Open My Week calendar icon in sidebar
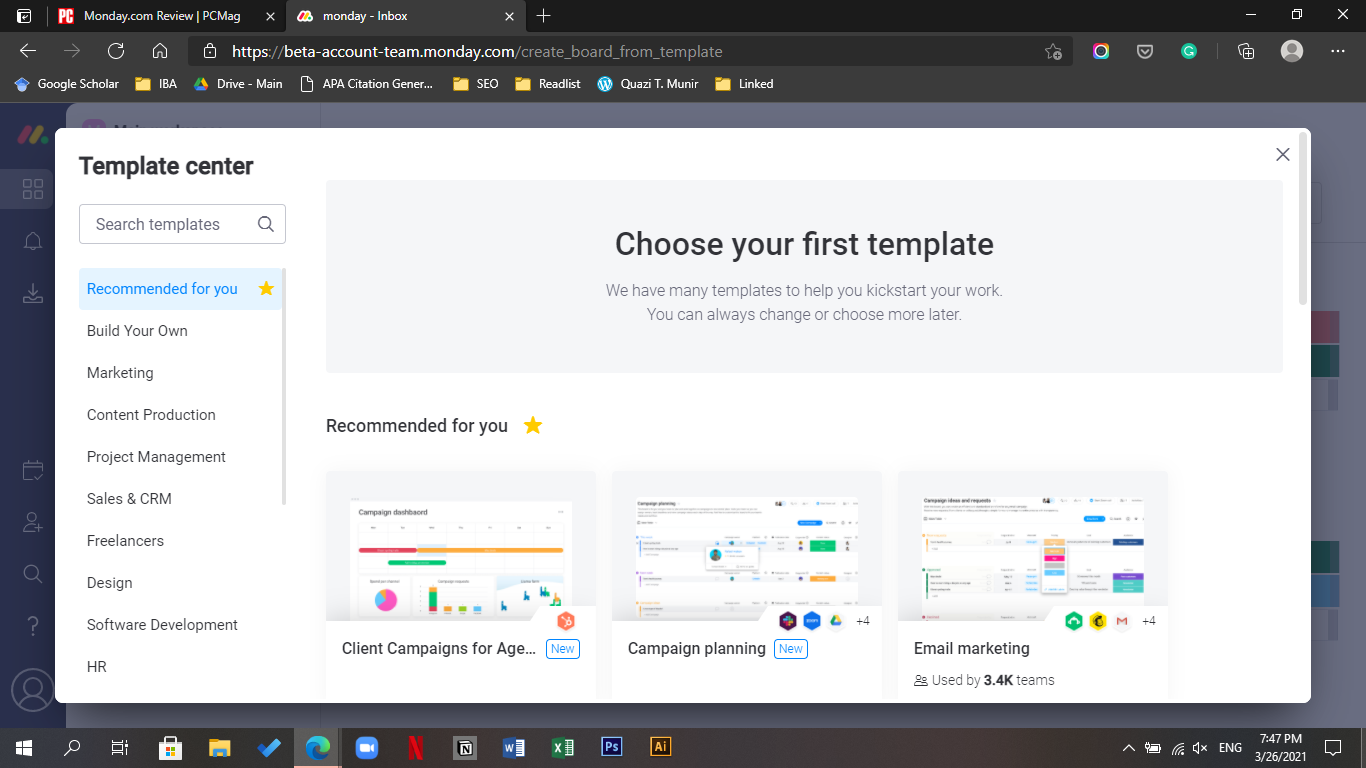The image size is (1366, 768). [32, 469]
